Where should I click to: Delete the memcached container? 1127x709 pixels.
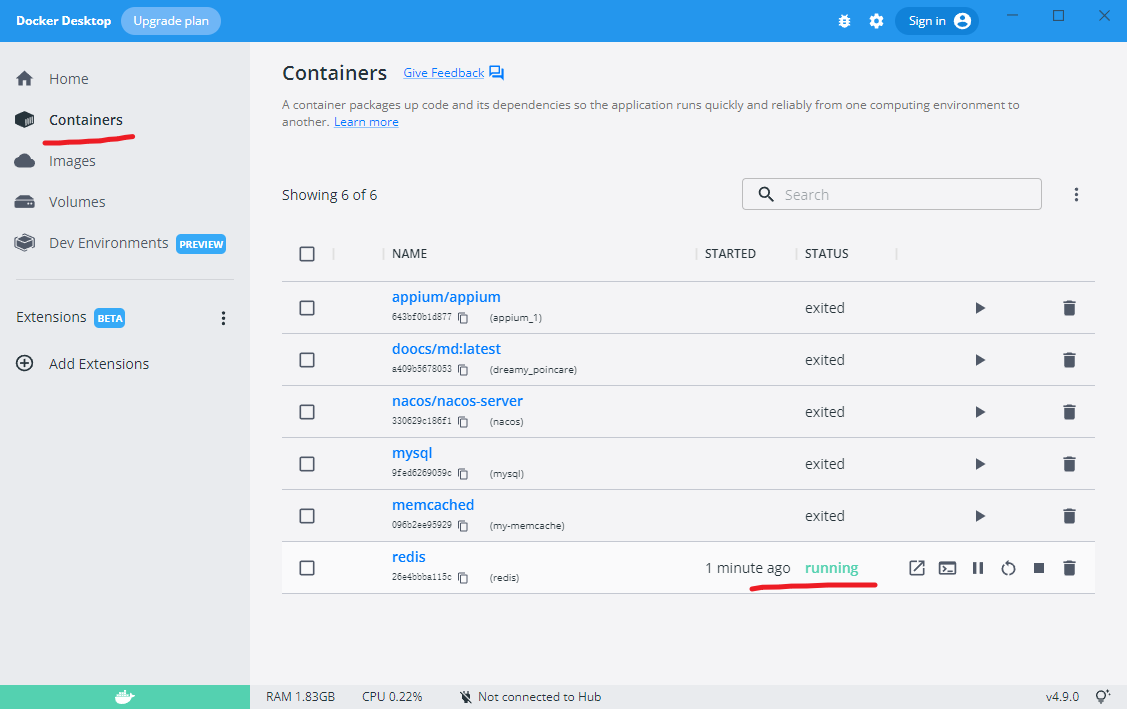tap(1069, 516)
